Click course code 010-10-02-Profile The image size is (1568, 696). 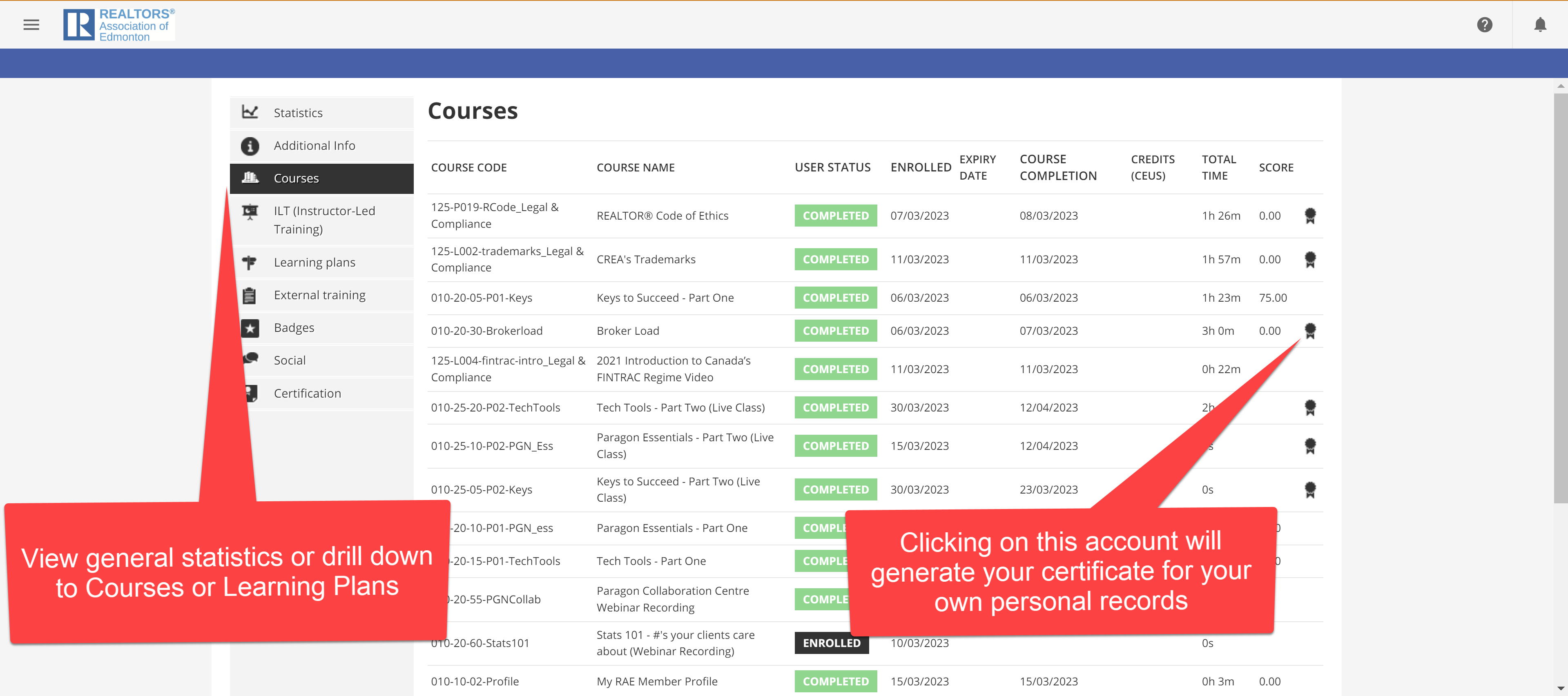pos(475,681)
